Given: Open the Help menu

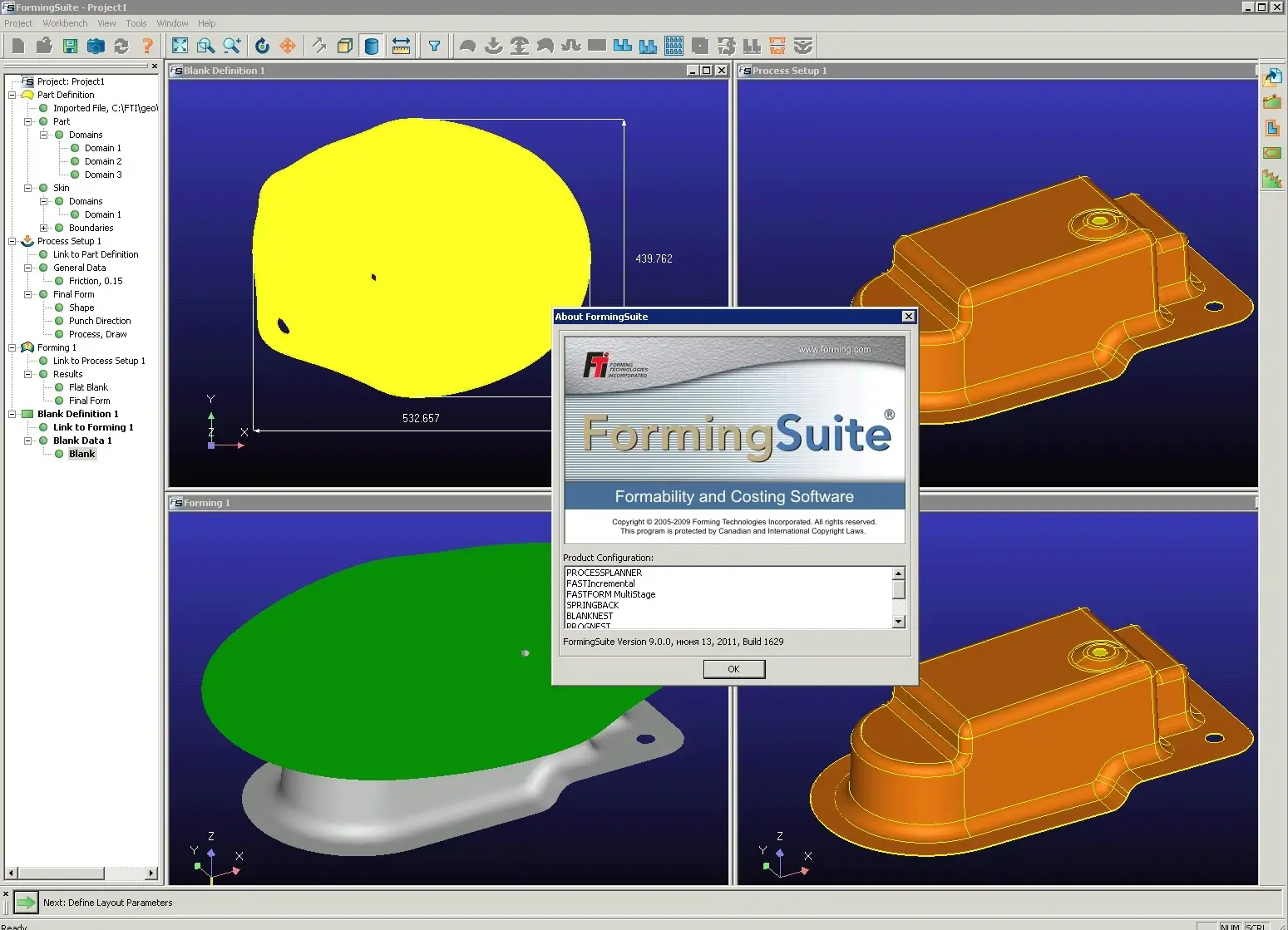Looking at the screenshot, I should click(207, 23).
